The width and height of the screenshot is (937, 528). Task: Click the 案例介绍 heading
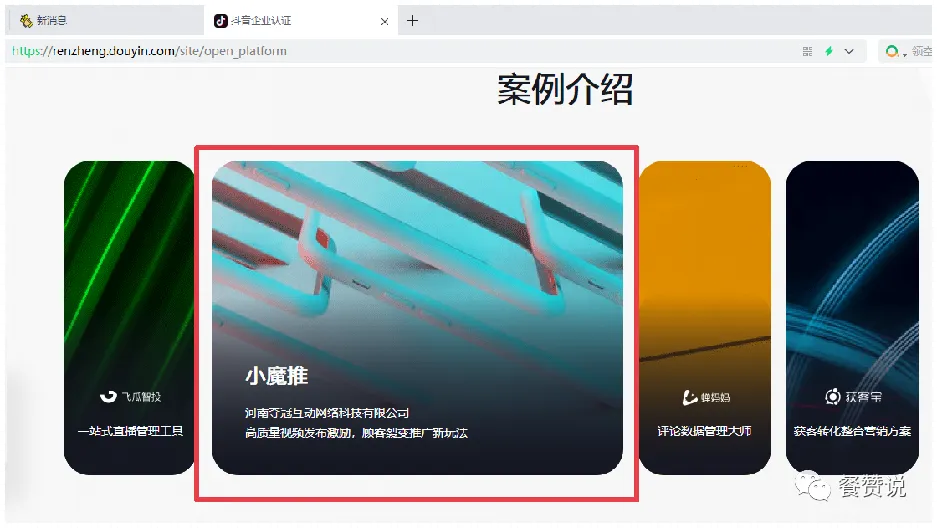565,90
